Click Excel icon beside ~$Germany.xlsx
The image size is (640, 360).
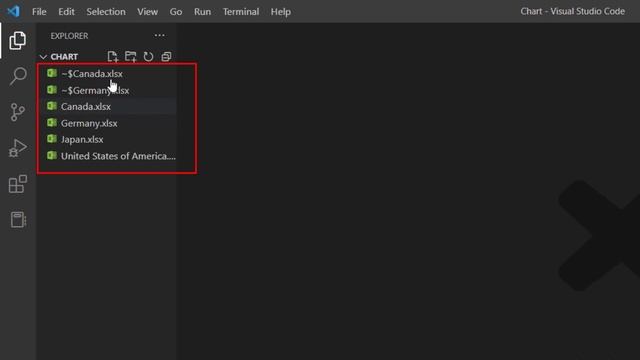52,90
